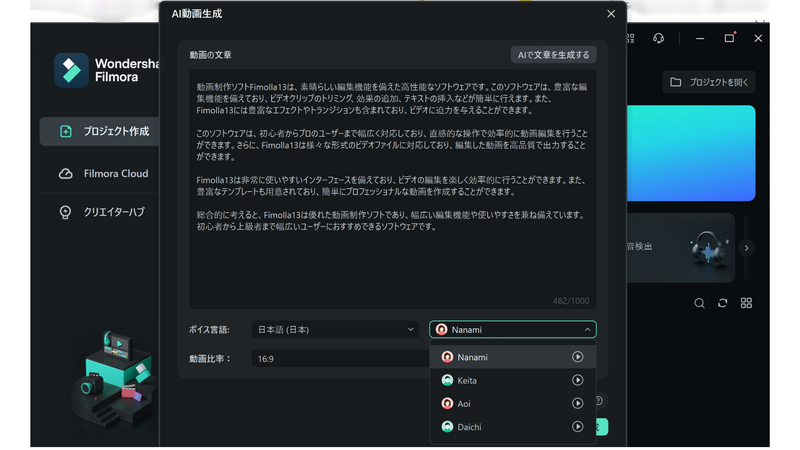Image resolution: width=800 pixels, height=450 pixels.
Task: Preview the Daichi voice sample
Action: [x=577, y=427]
